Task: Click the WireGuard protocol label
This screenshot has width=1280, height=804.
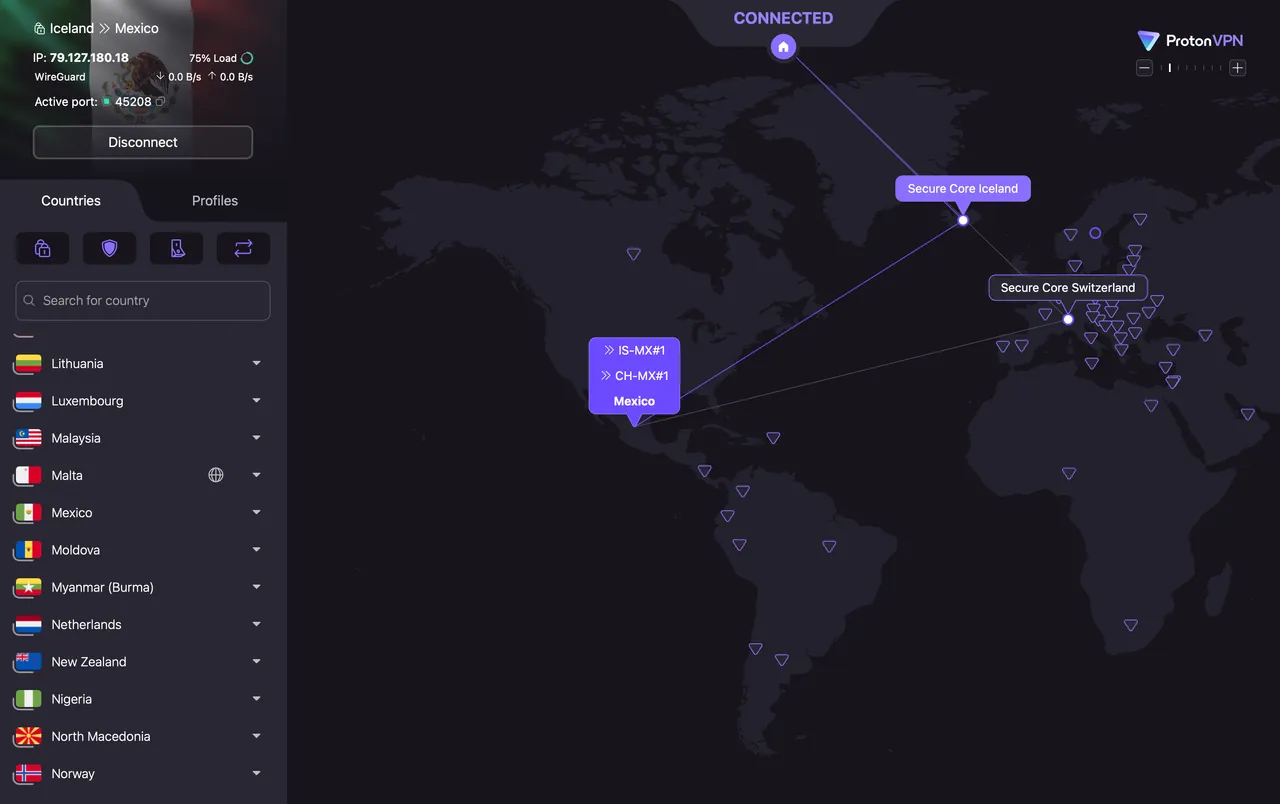Action: (60, 77)
